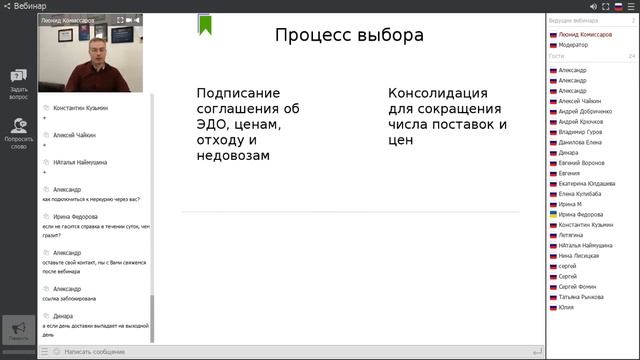Click the Процесс выбора slide title
This screenshot has width=640, height=360.
(x=349, y=35)
